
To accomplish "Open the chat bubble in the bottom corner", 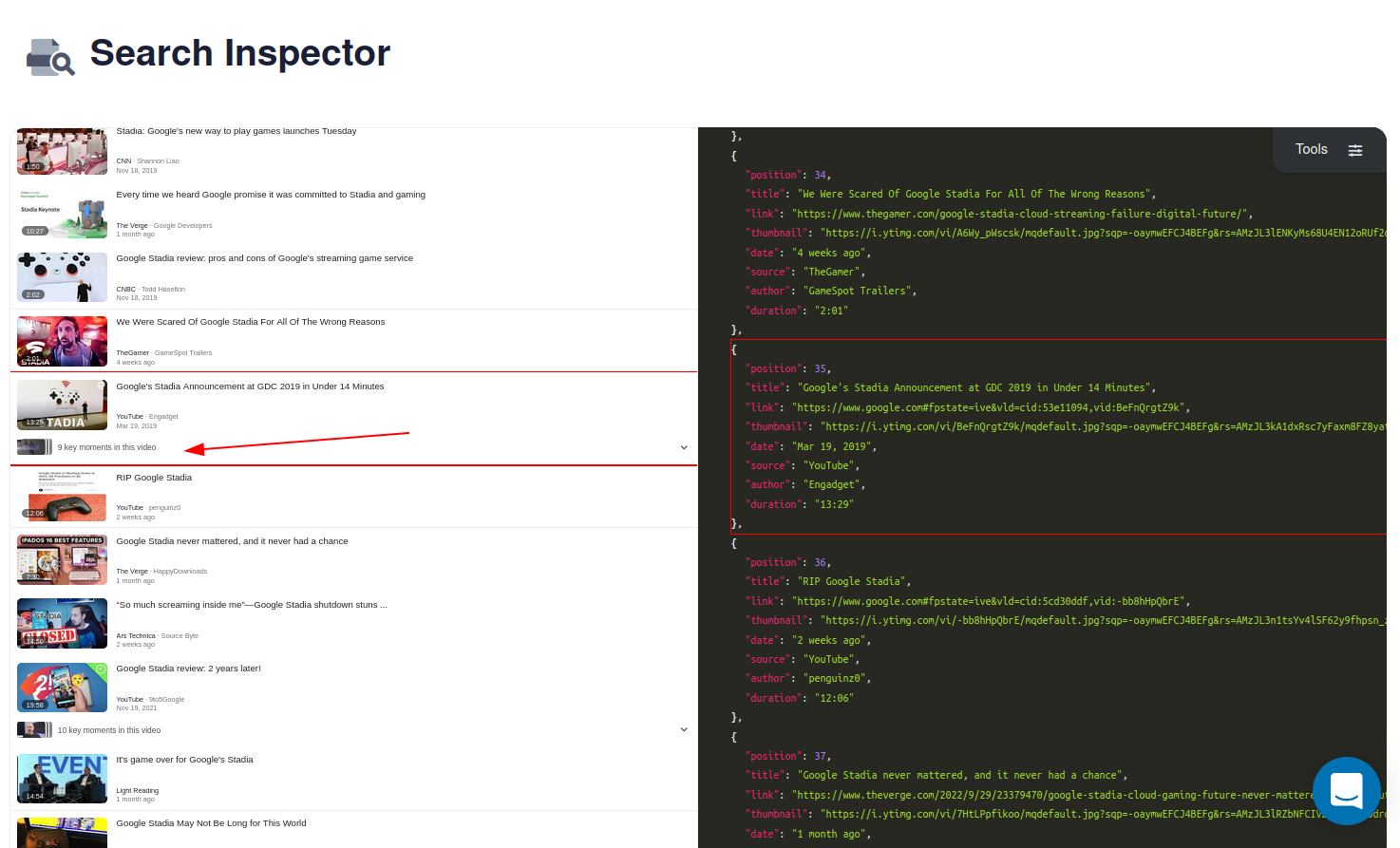I will [1347, 791].
